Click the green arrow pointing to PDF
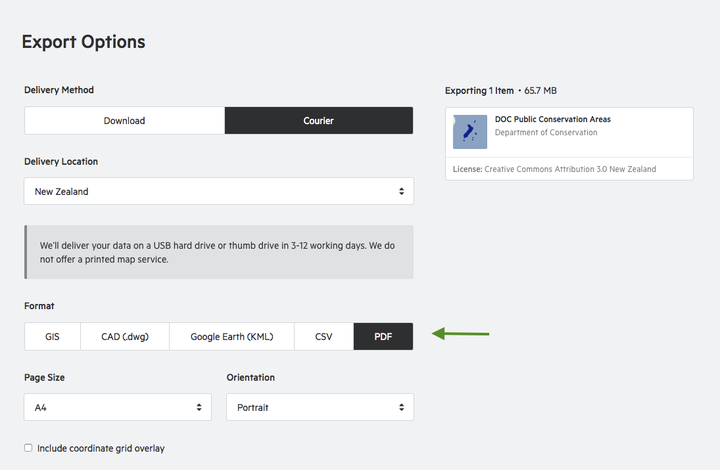Viewport: 720px width, 470px height. pos(461,334)
